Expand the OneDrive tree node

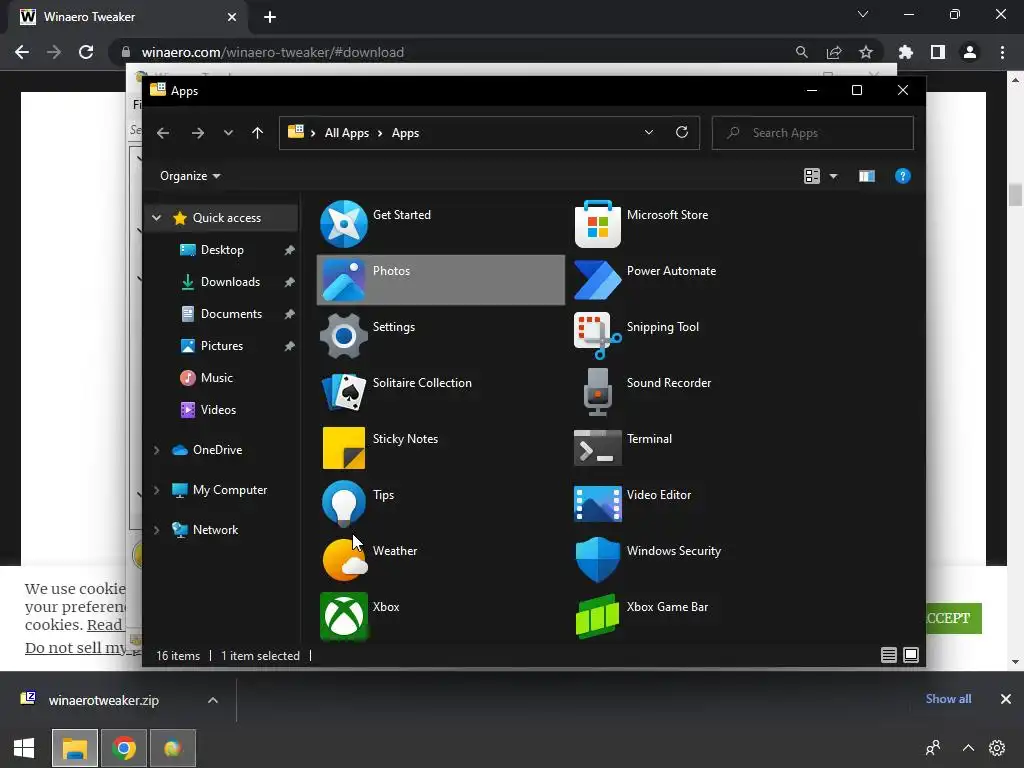tap(156, 450)
